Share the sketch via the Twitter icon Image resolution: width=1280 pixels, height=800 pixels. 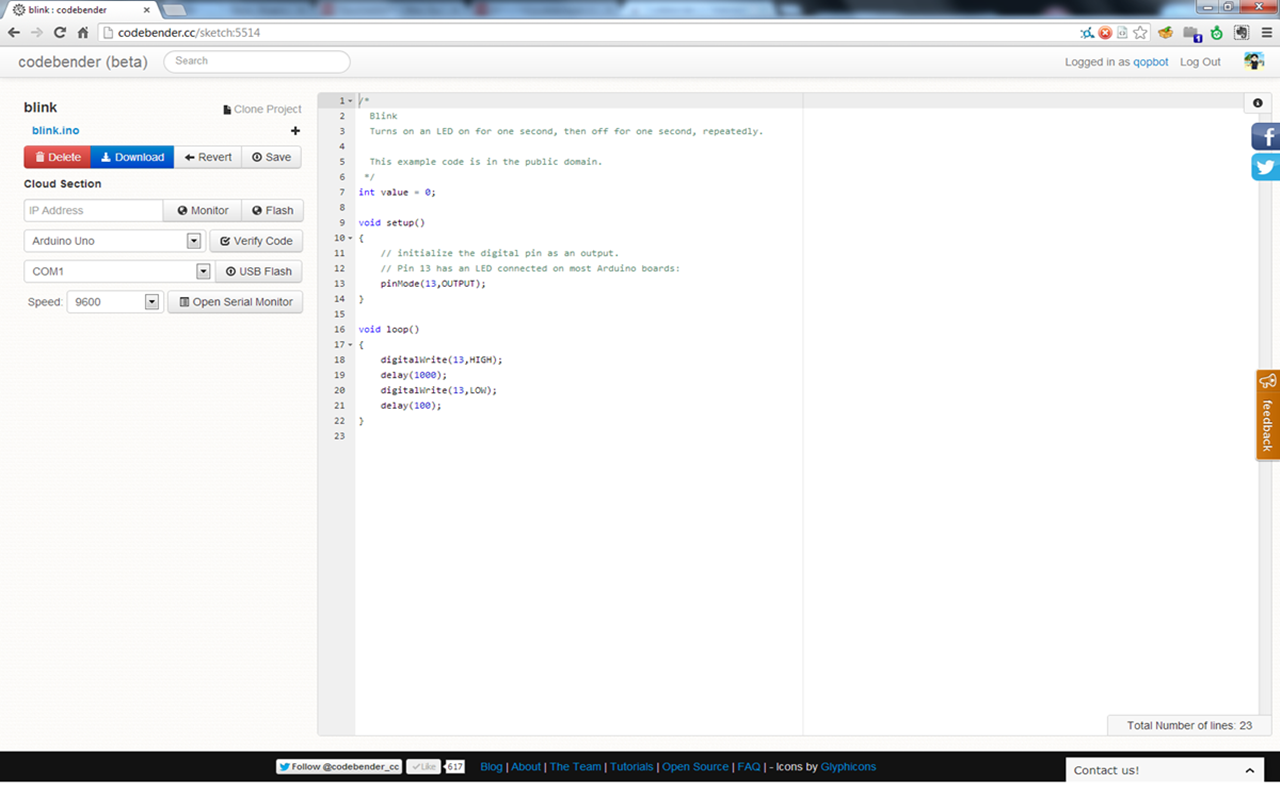tap(1266, 167)
